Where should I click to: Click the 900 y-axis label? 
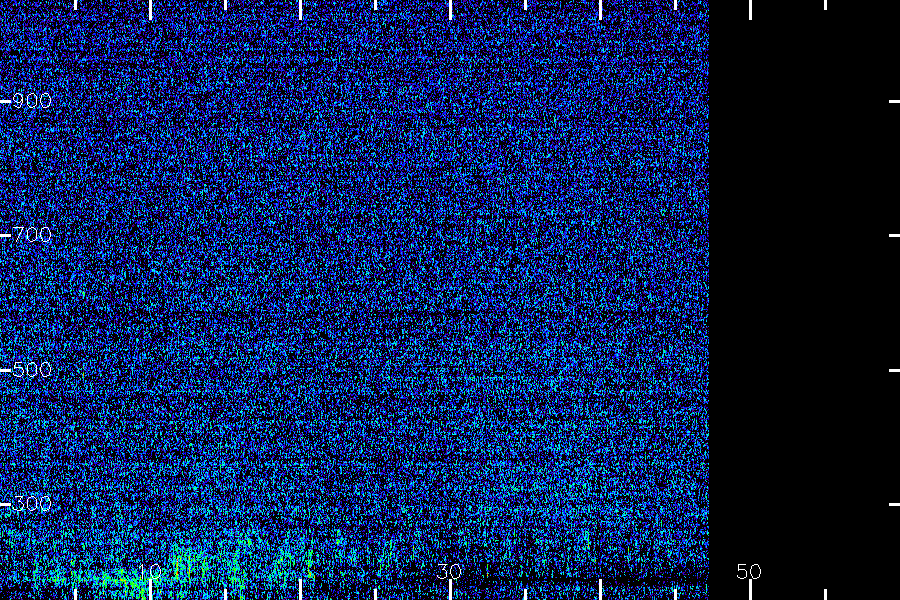pyautogui.click(x=32, y=101)
